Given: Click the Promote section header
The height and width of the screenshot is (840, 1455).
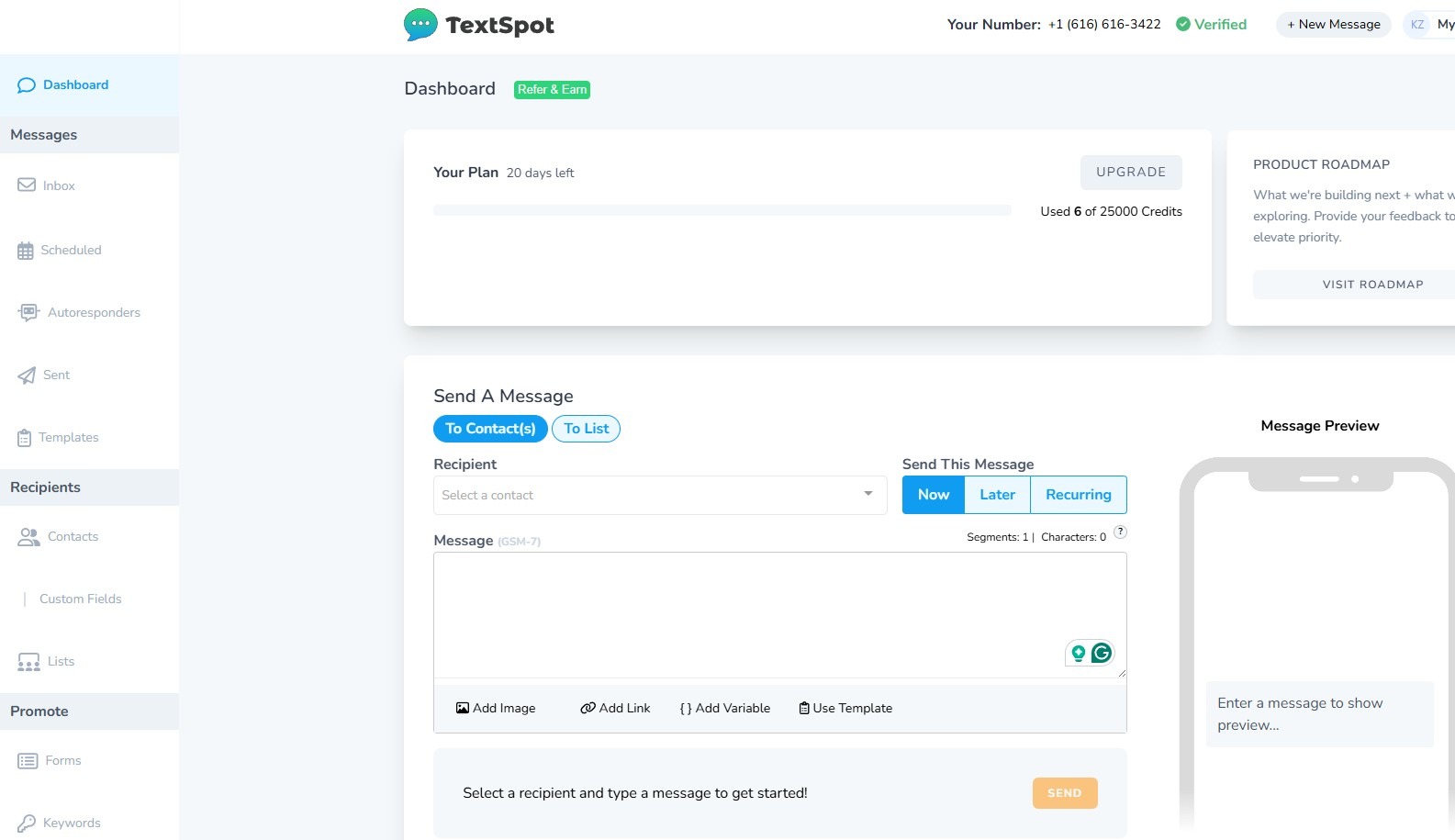Looking at the screenshot, I should pos(89,711).
